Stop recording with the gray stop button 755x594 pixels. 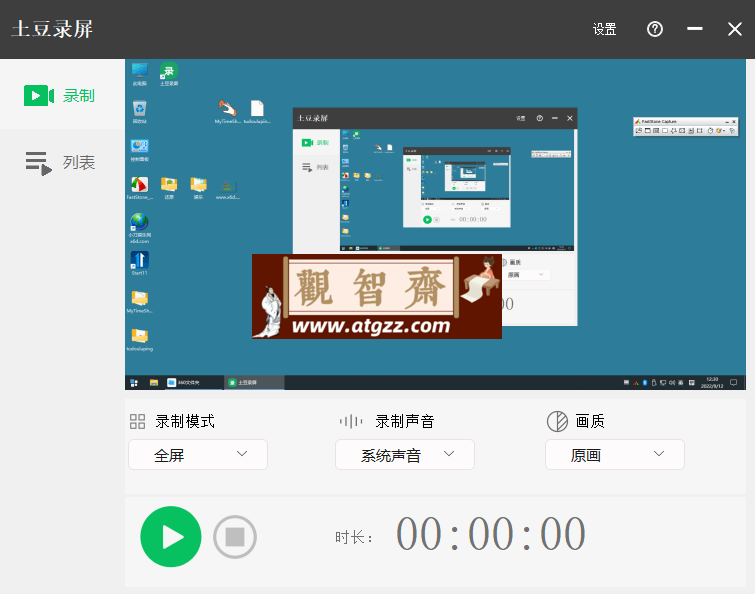click(x=235, y=537)
